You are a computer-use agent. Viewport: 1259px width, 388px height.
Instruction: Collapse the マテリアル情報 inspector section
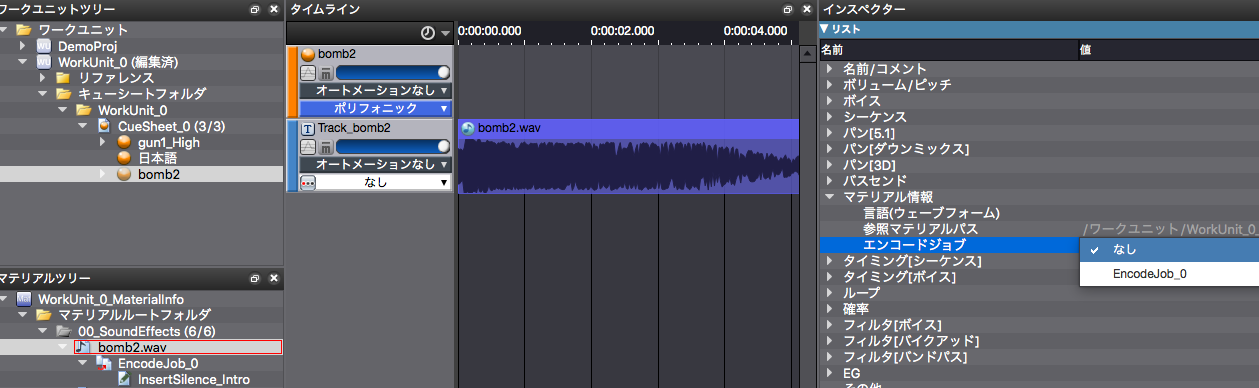[829, 197]
